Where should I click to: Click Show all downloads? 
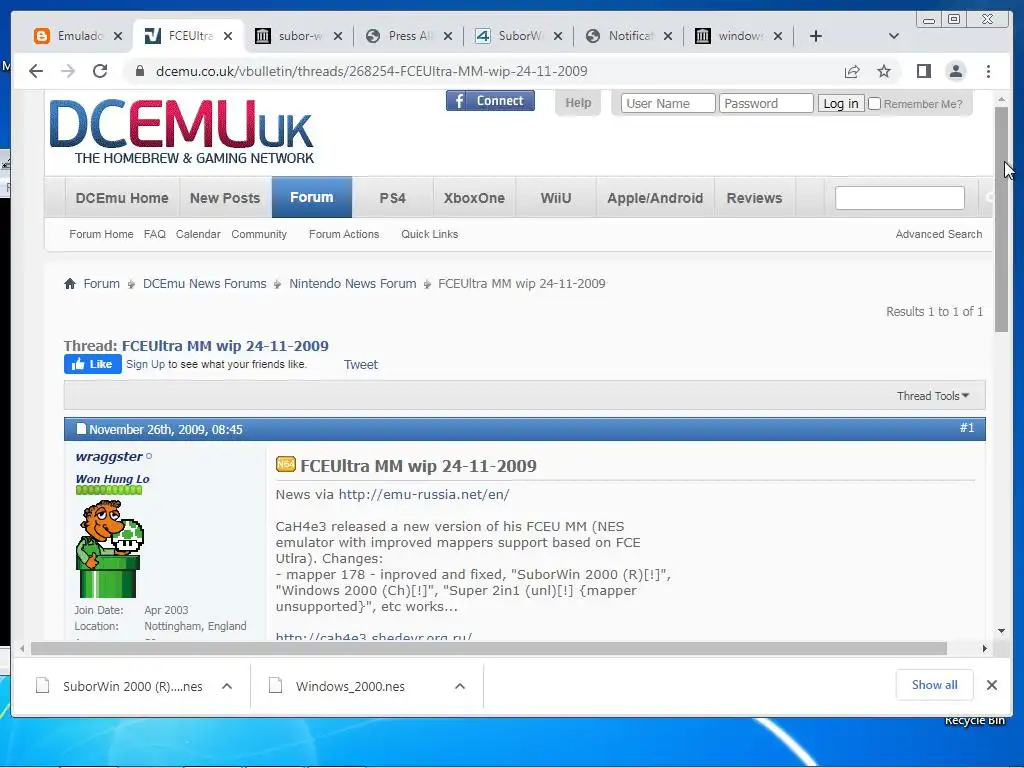pyautogui.click(x=935, y=685)
